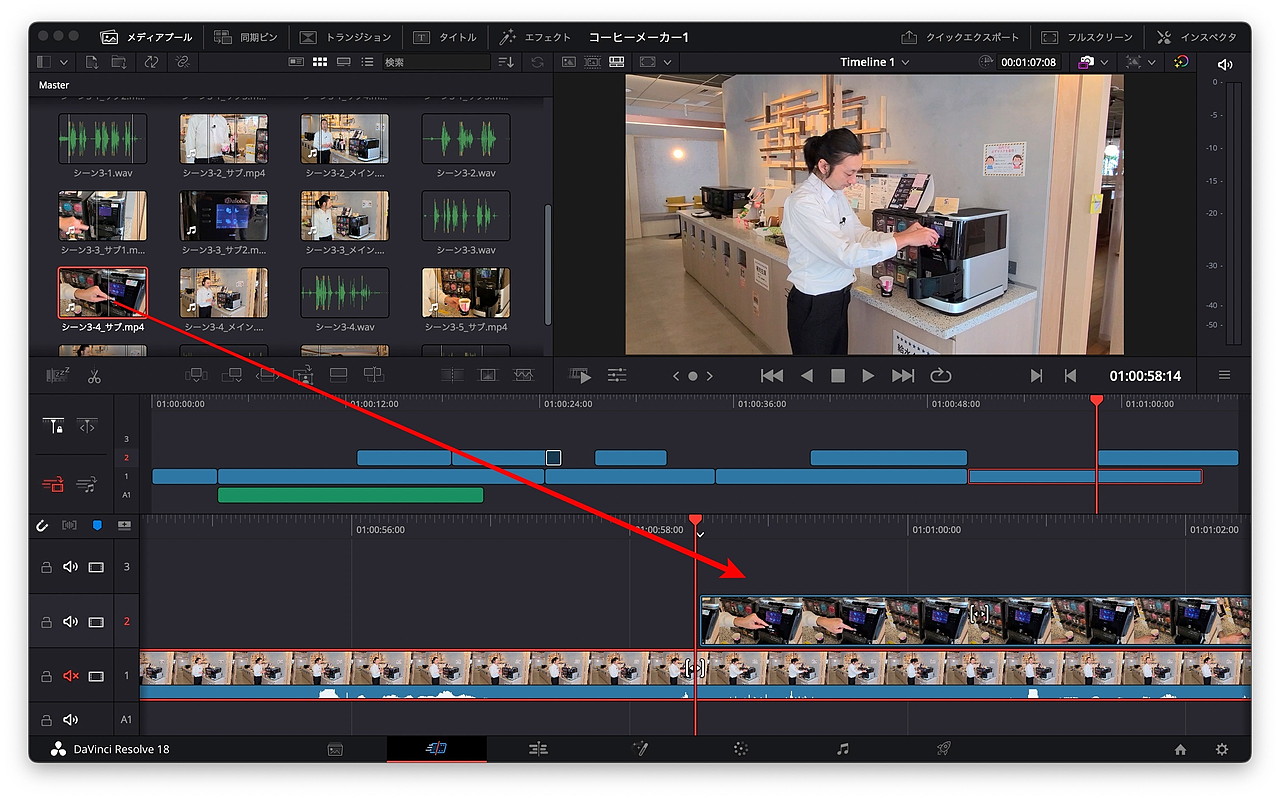This screenshot has width=1280, height=798.
Task: Click the Ripple Overwrite edit icon
Action: tap(267, 375)
